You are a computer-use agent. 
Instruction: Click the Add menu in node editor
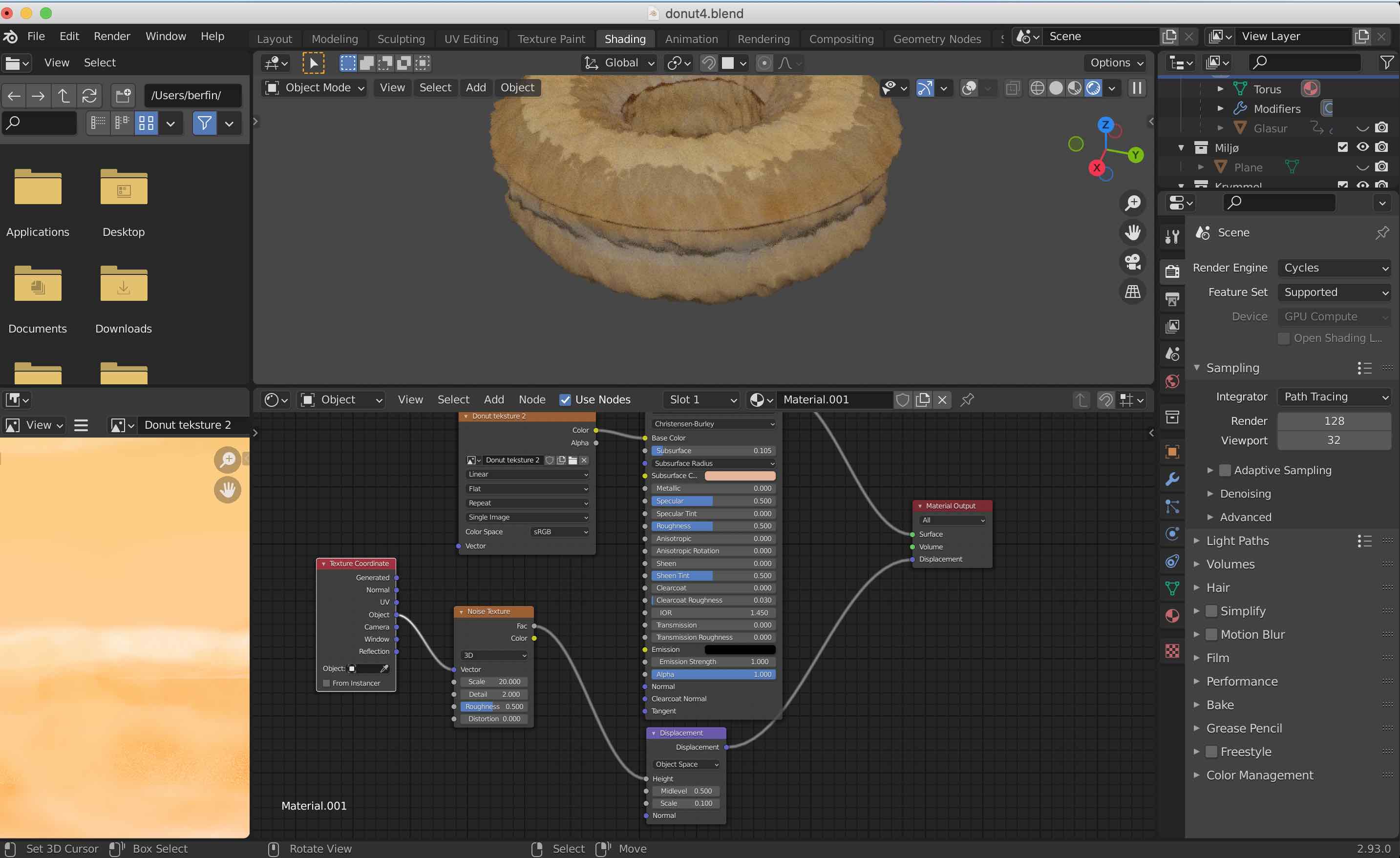pos(493,399)
